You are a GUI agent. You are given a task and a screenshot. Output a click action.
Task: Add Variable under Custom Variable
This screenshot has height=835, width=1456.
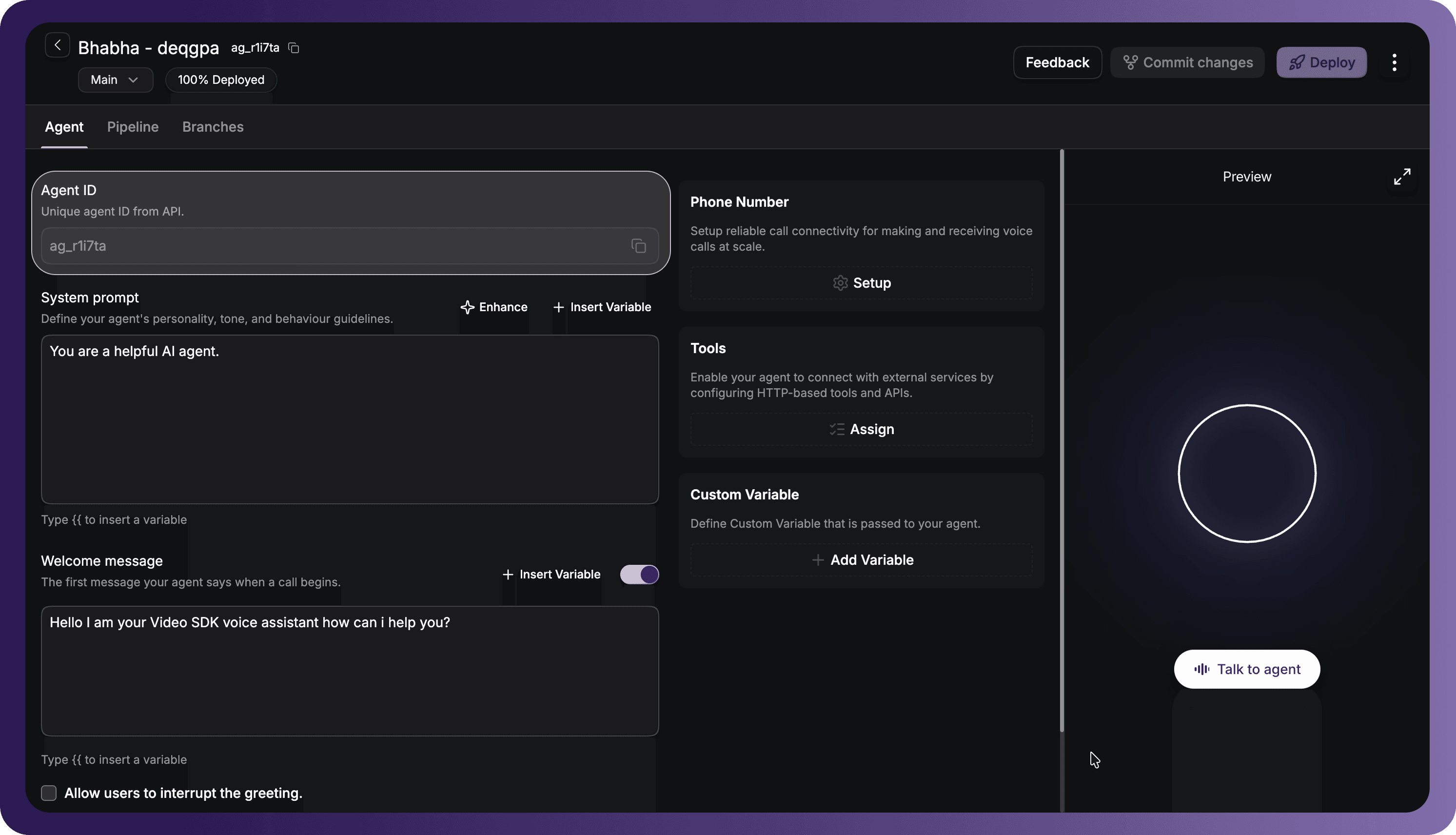click(861, 560)
